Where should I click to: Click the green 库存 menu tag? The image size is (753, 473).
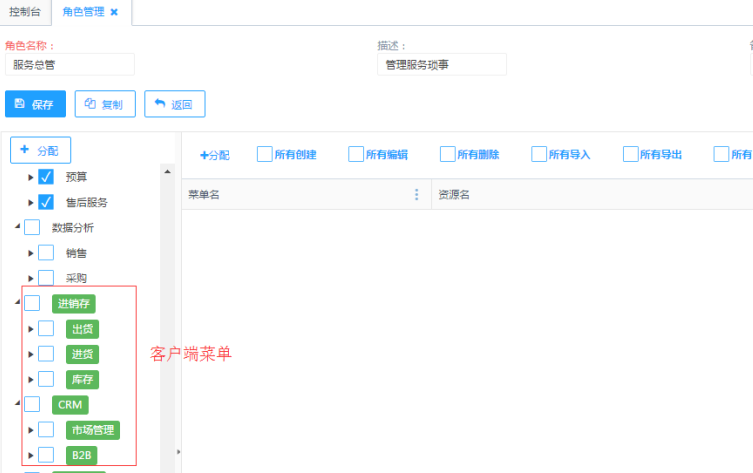(x=83, y=380)
